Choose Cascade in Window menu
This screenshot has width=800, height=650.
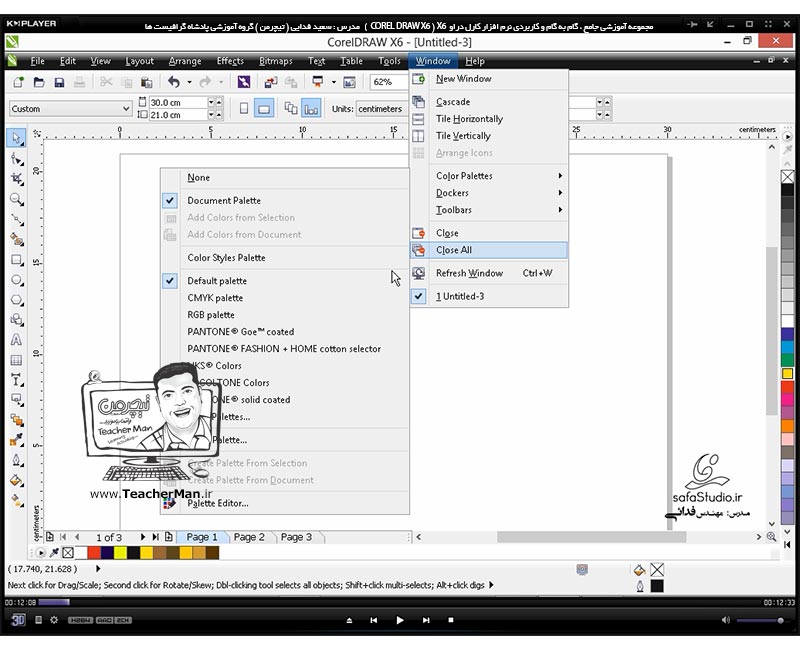[489, 102]
